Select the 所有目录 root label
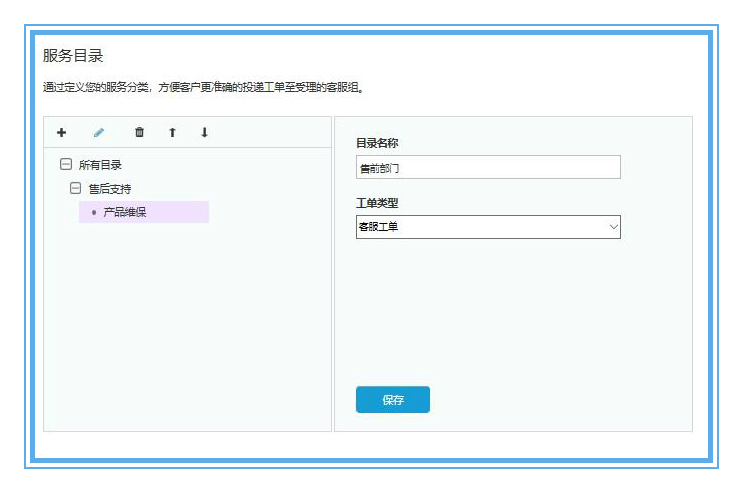743x493 pixels. point(100,165)
